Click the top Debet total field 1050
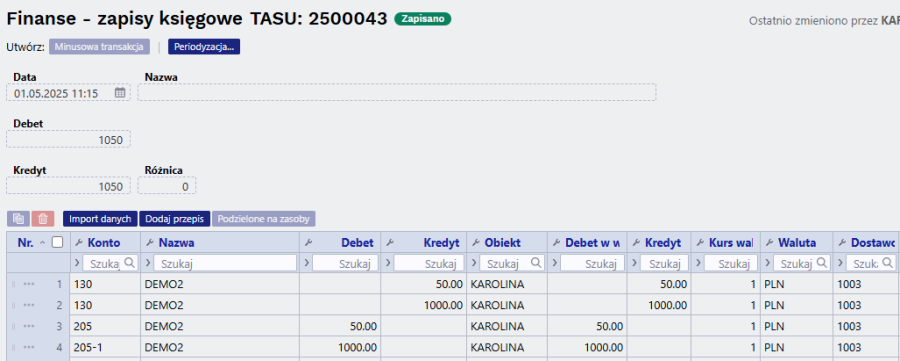The height and width of the screenshot is (361, 900). pyautogui.click(x=68, y=139)
